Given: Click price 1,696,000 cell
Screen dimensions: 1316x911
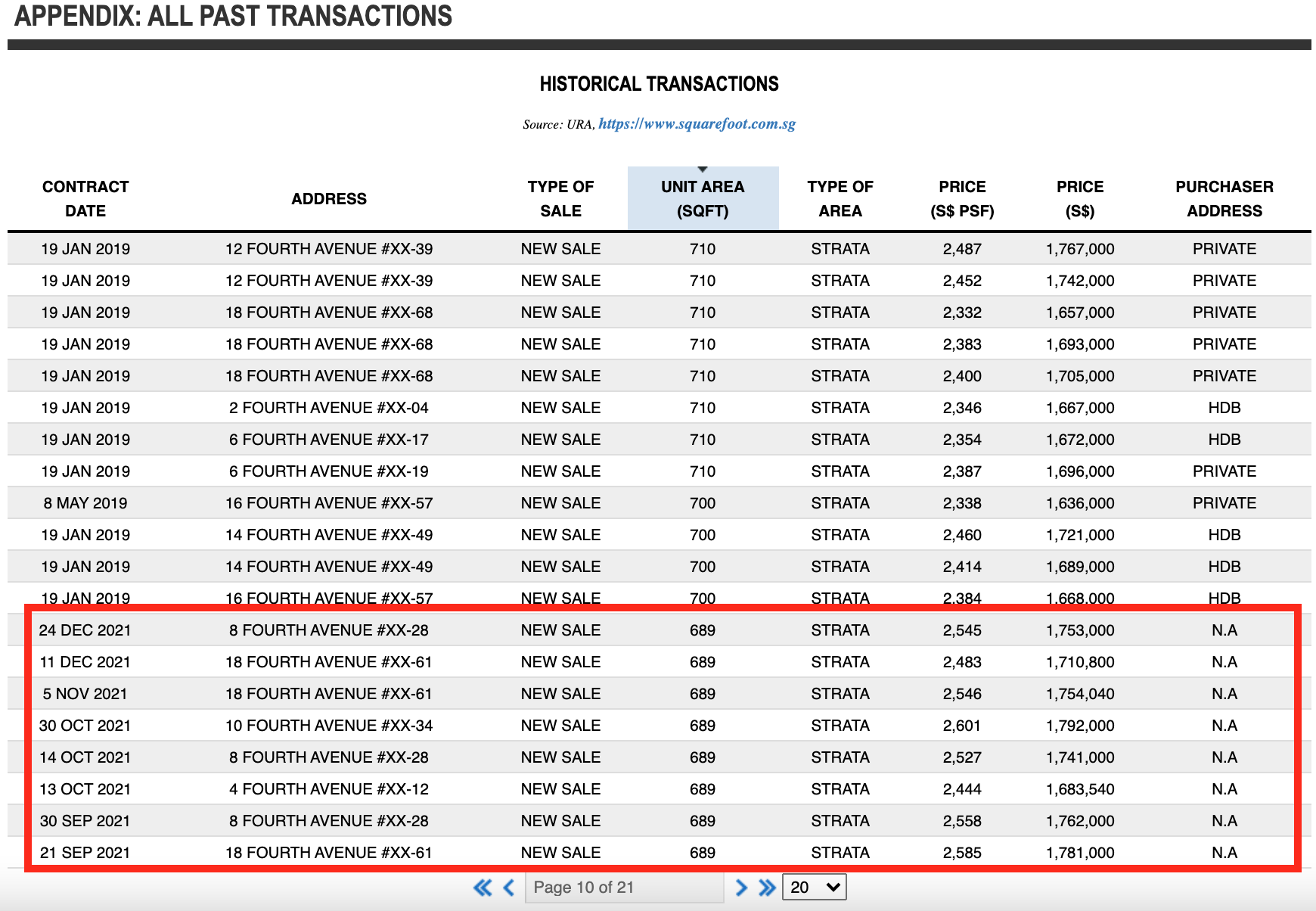Looking at the screenshot, I should (x=1080, y=471).
